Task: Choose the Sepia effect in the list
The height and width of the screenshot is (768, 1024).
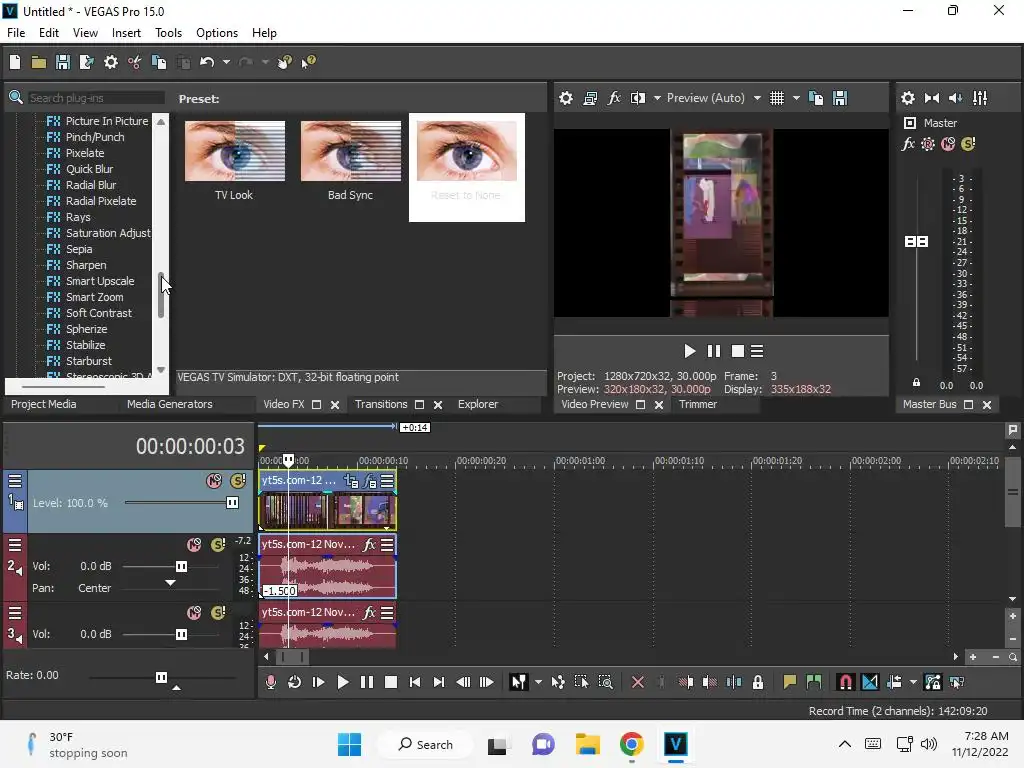Action: tap(79, 249)
